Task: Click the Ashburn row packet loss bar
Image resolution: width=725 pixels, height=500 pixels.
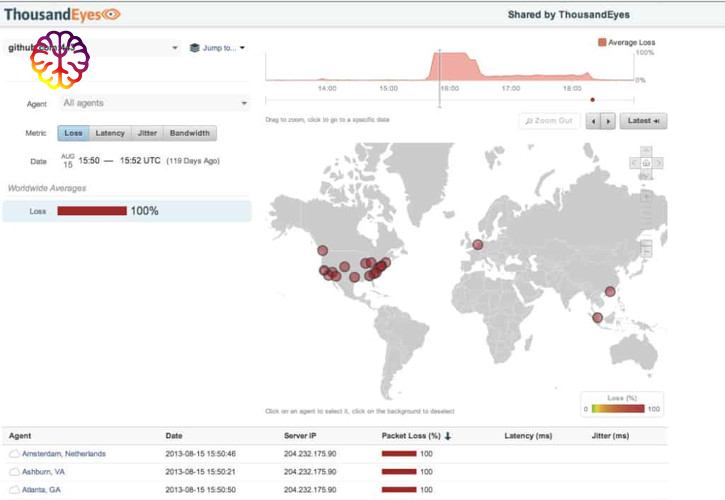Action: [x=399, y=472]
